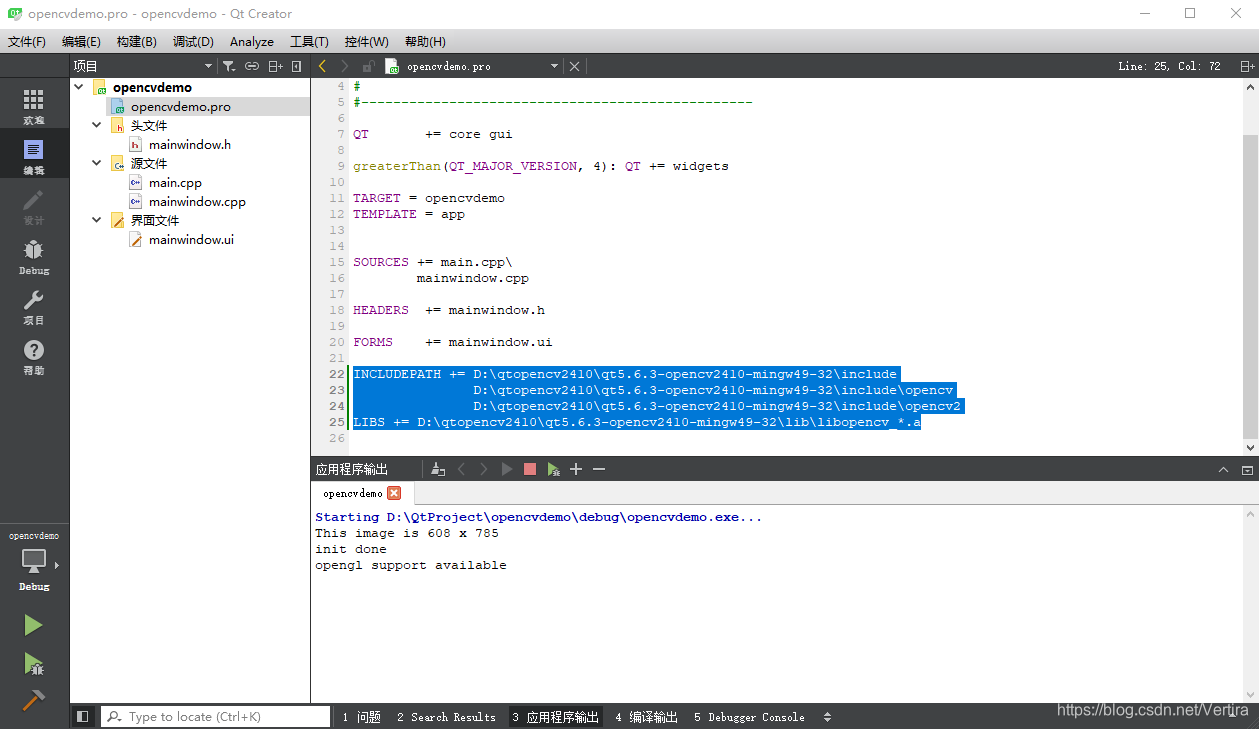Collapse the 界面文件 (Forms) folder
The height and width of the screenshot is (729, 1259).
pos(97,220)
